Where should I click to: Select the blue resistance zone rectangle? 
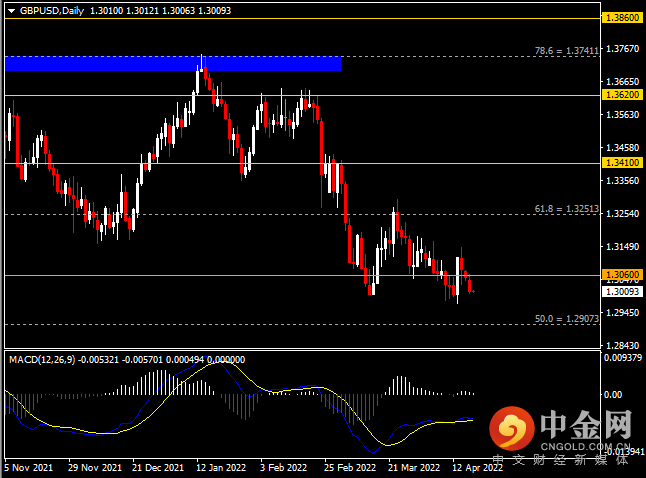pyautogui.click(x=173, y=63)
